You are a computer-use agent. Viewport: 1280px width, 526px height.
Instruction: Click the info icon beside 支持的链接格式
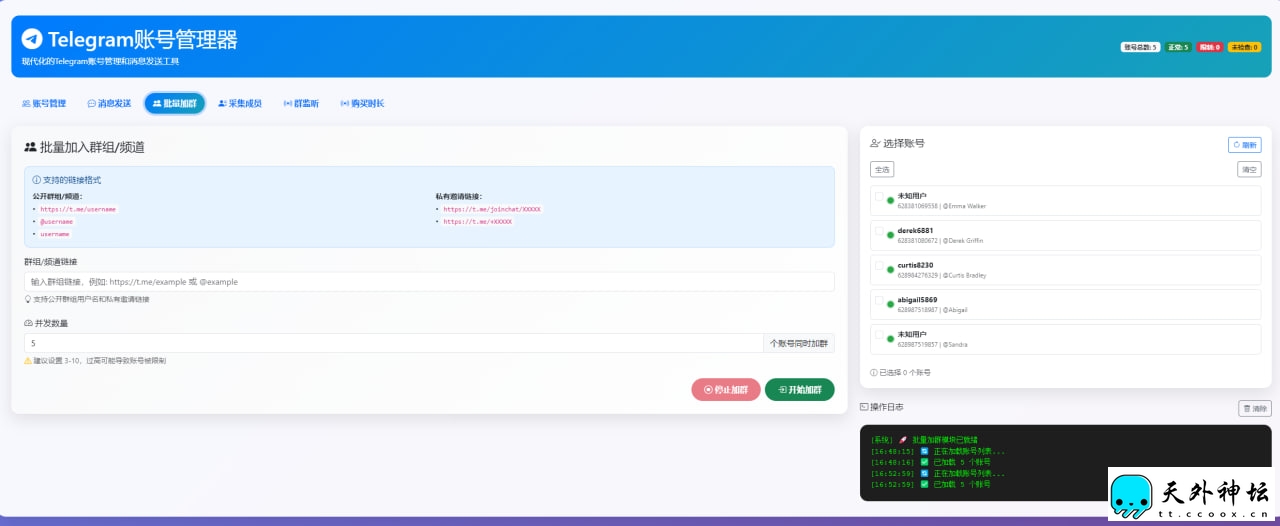[x=37, y=180]
